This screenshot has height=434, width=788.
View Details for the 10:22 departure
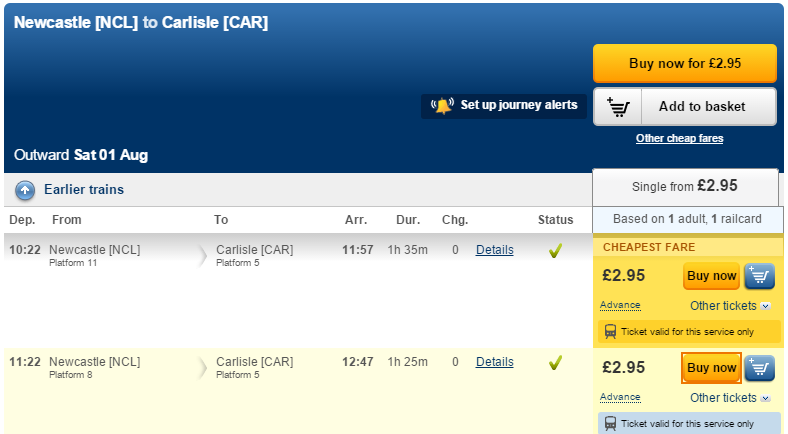point(495,250)
